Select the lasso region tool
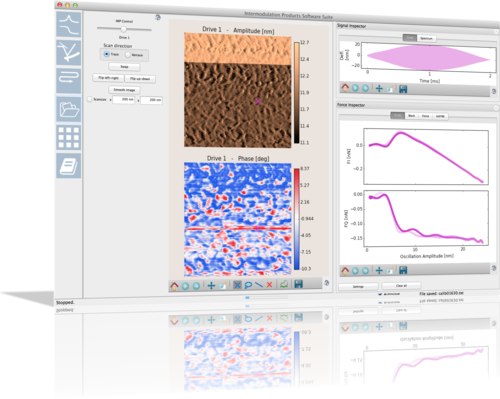500x399 pixels. (x=248, y=285)
